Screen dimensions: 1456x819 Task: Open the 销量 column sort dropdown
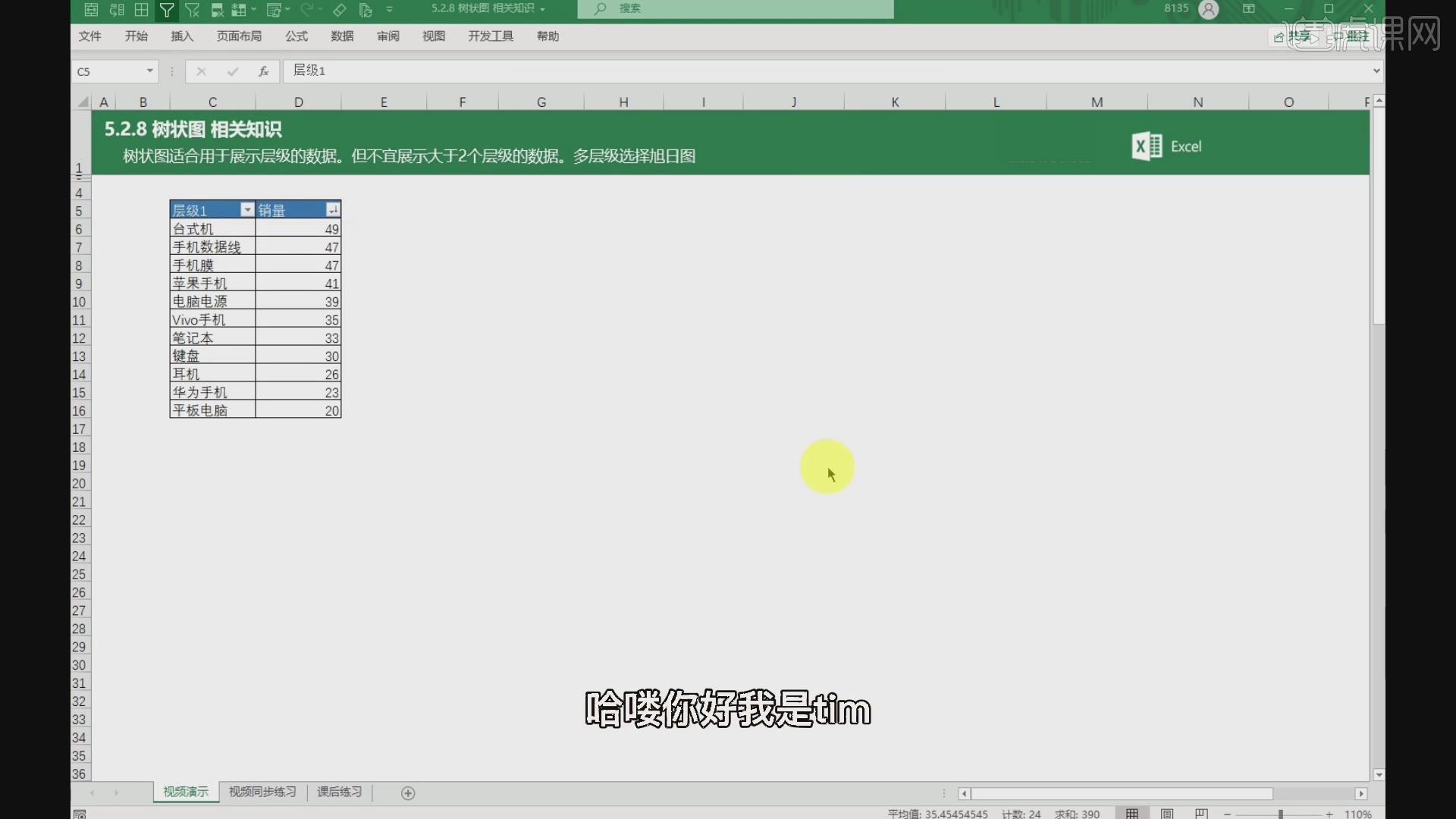click(x=333, y=209)
